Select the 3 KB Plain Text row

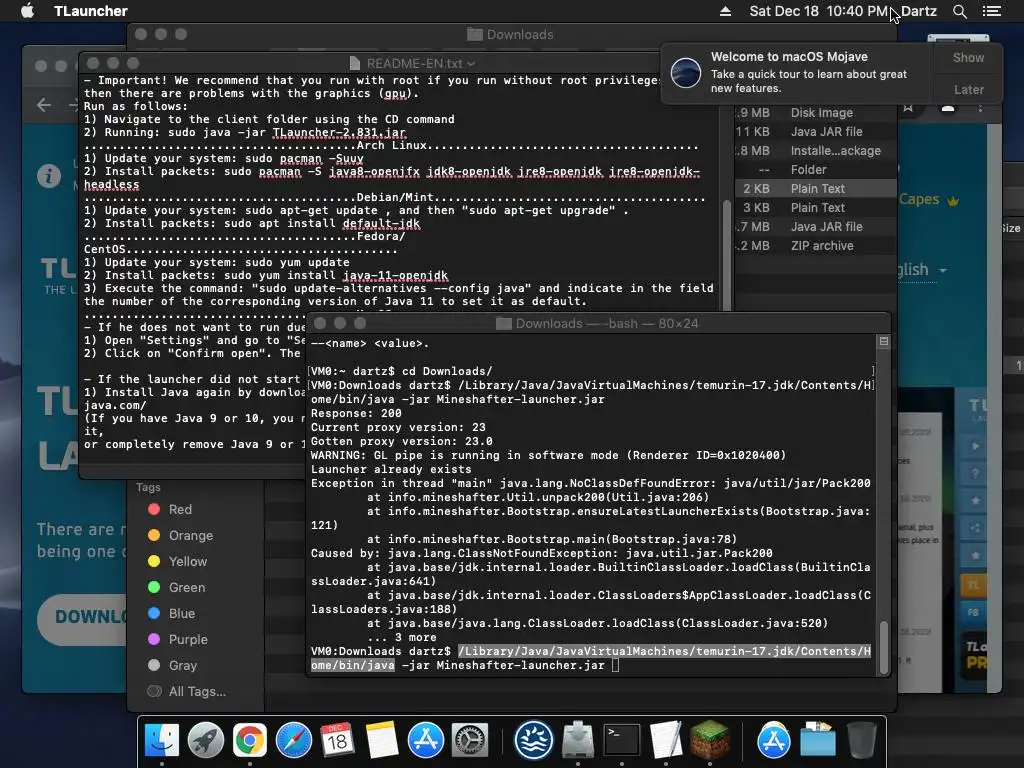(x=815, y=208)
